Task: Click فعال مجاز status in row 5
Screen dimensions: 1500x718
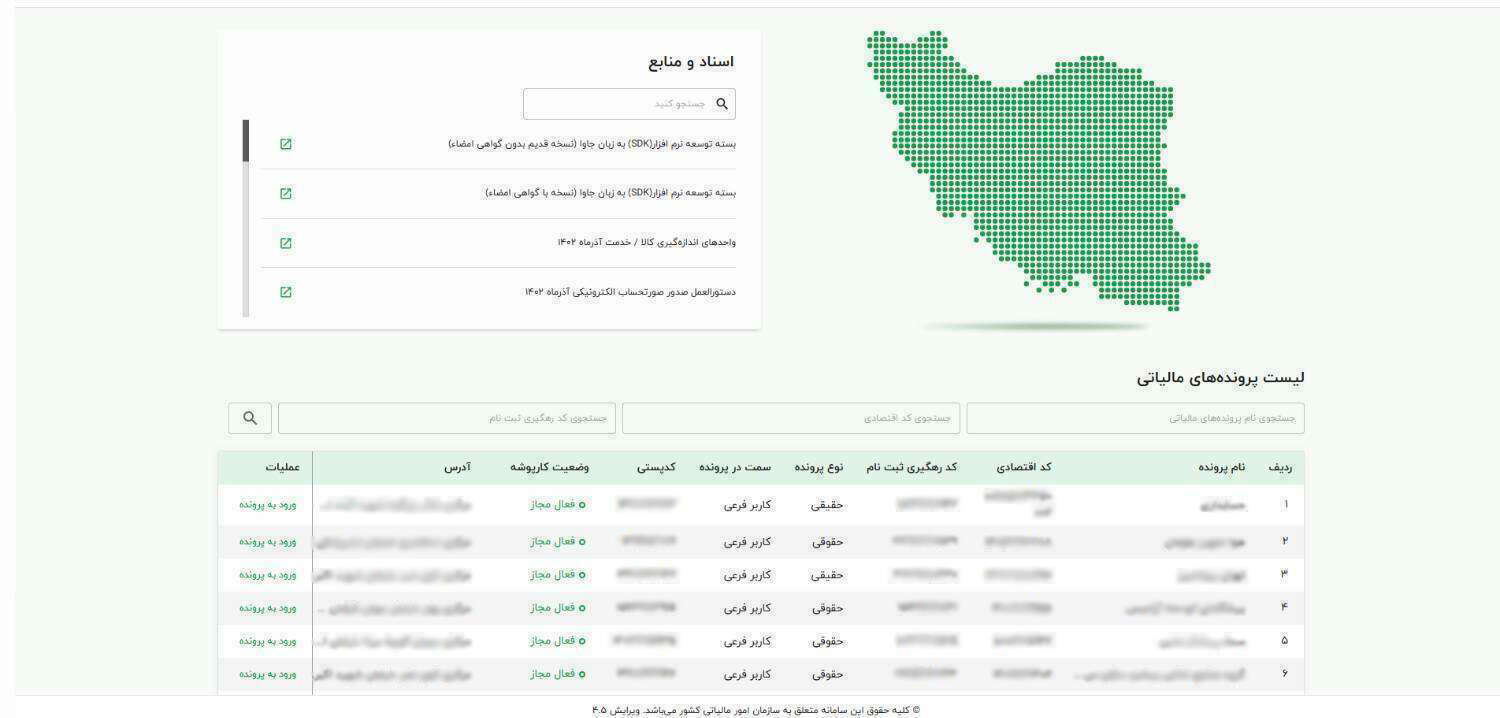Action: point(558,641)
